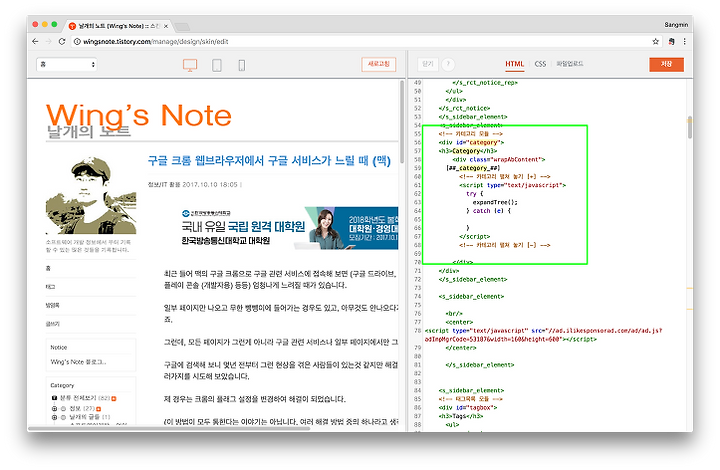Open the 구글 크롬 웹브라우저 post title
This screenshot has width=720, height=470.
[x=269, y=161]
